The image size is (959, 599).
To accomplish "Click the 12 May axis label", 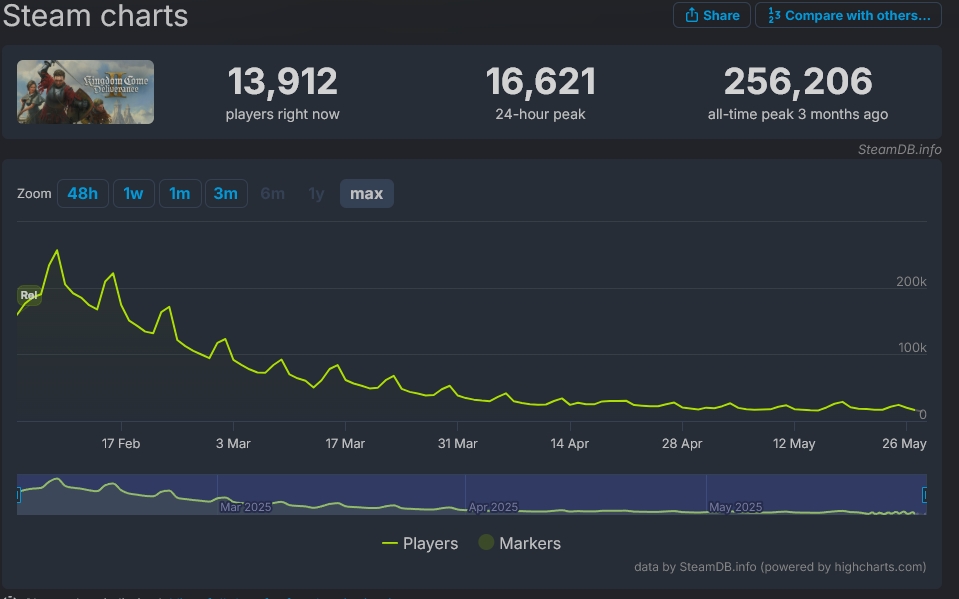I will coord(794,444).
